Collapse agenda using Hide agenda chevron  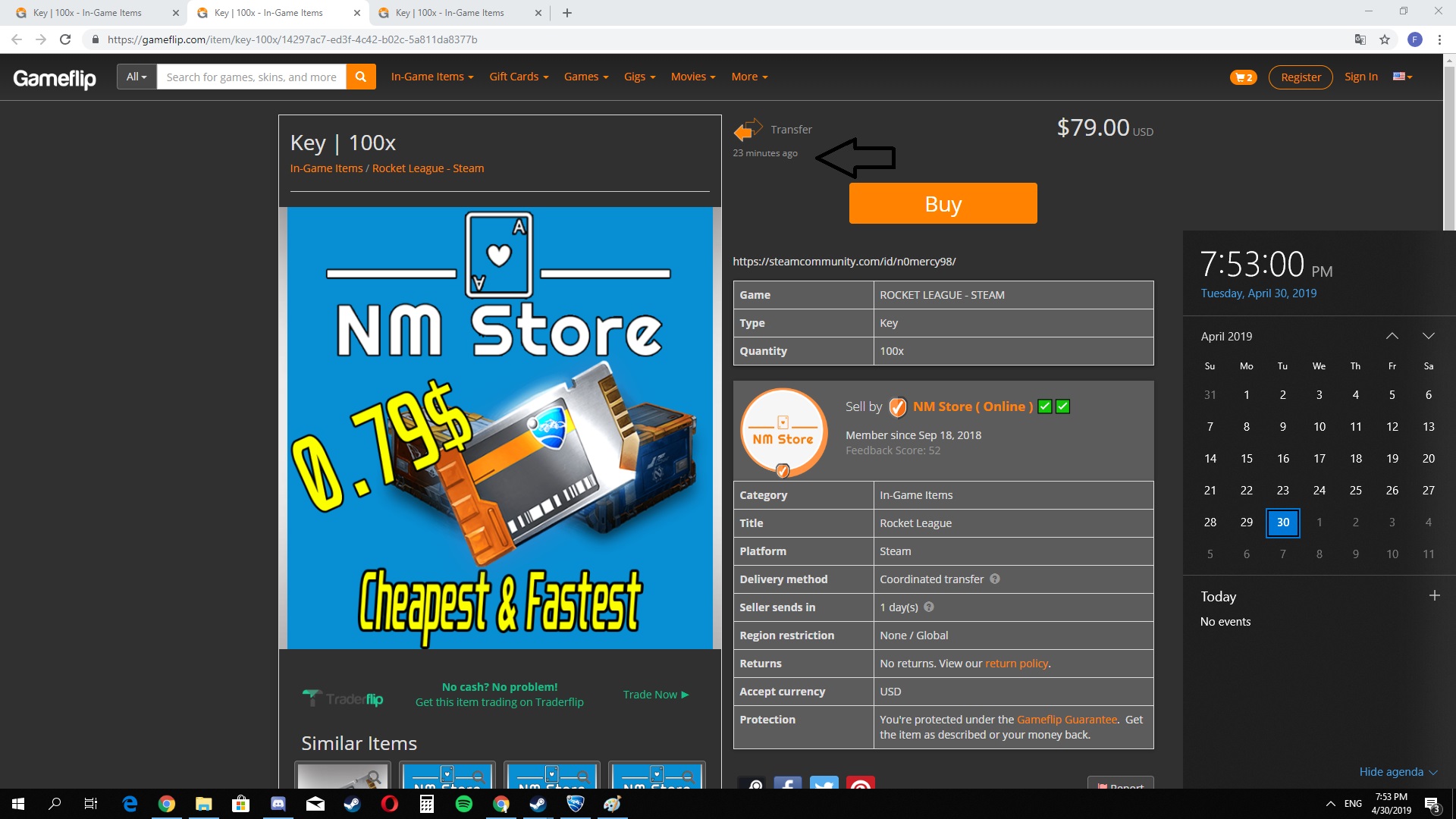click(x=1433, y=772)
